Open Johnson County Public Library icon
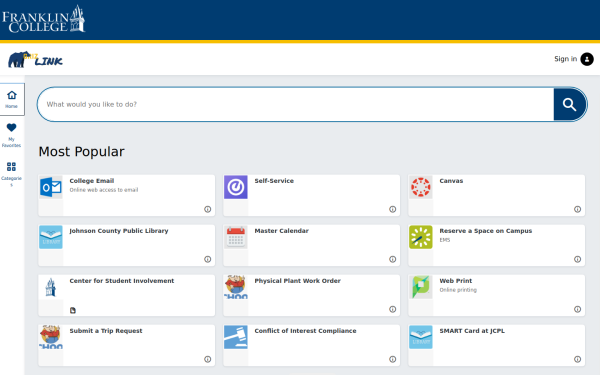 [51, 237]
